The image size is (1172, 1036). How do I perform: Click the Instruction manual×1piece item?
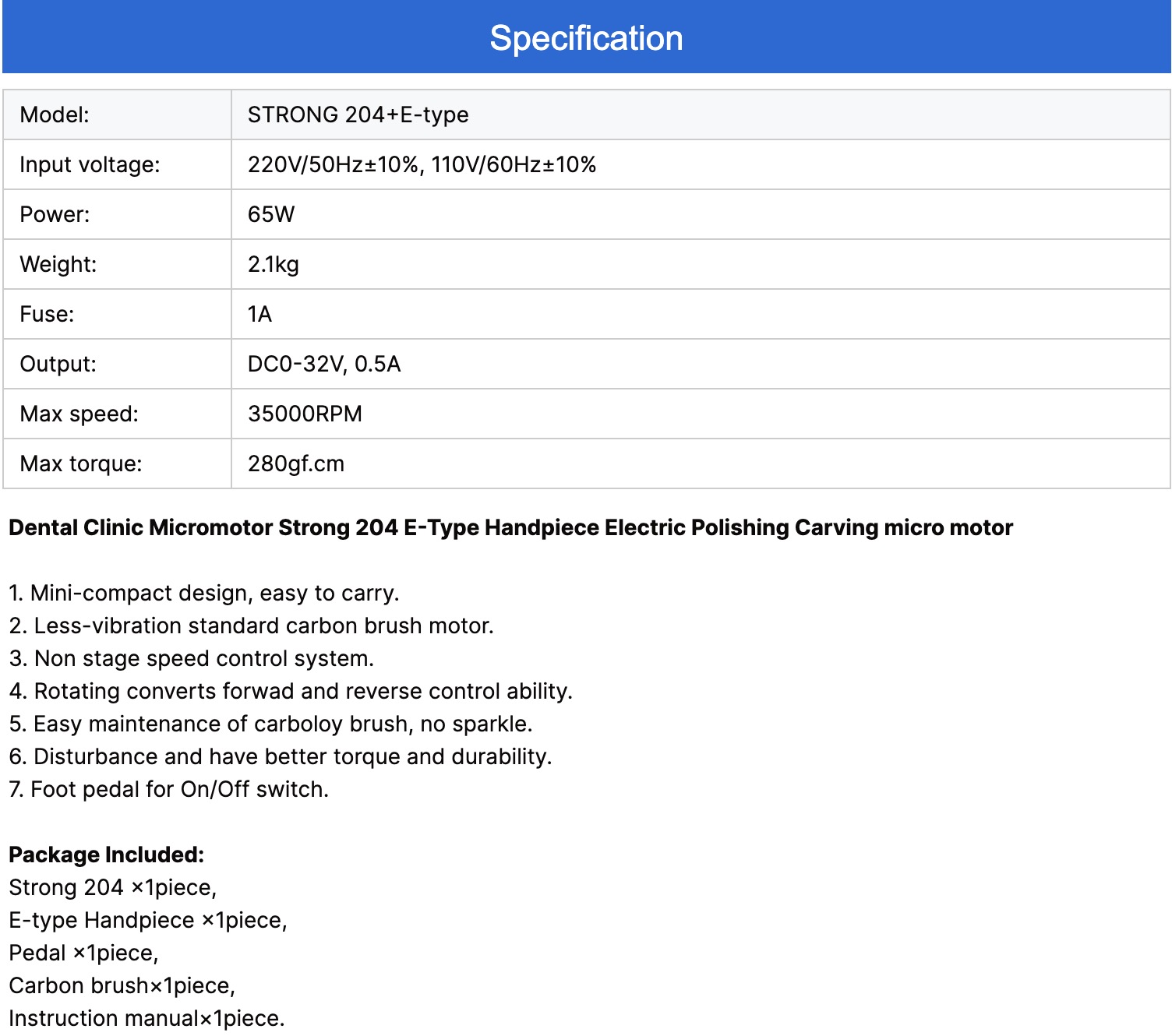pyautogui.click(x=146, y=1018)
